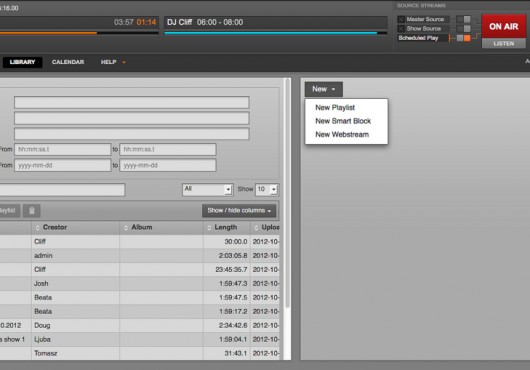Toggle the Scheduled Play switch
Image resolution: width=530 pixels, height=370 pixels.
pos(463,38)
